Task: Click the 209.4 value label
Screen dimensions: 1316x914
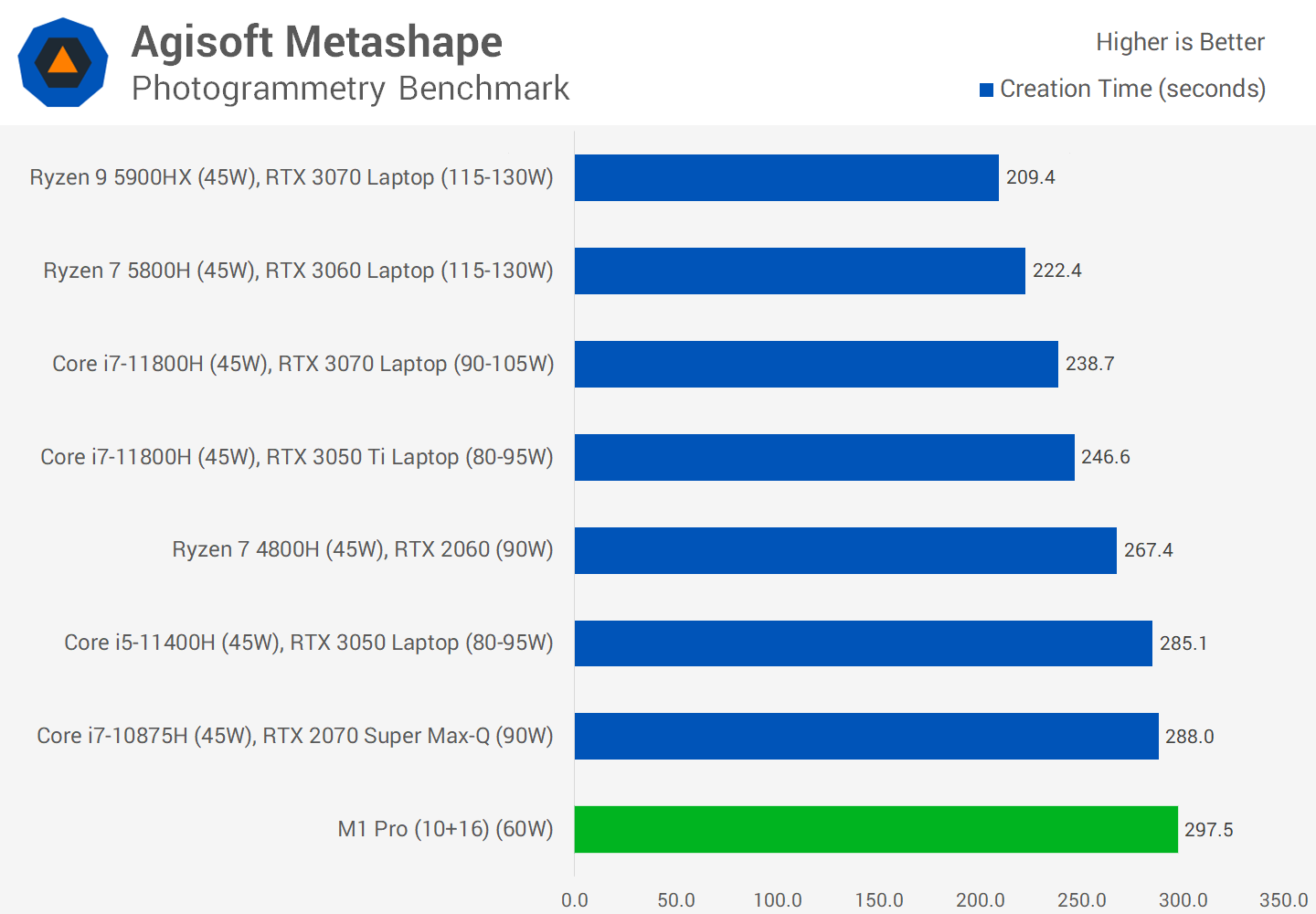Action: [x=1030, y=177]
